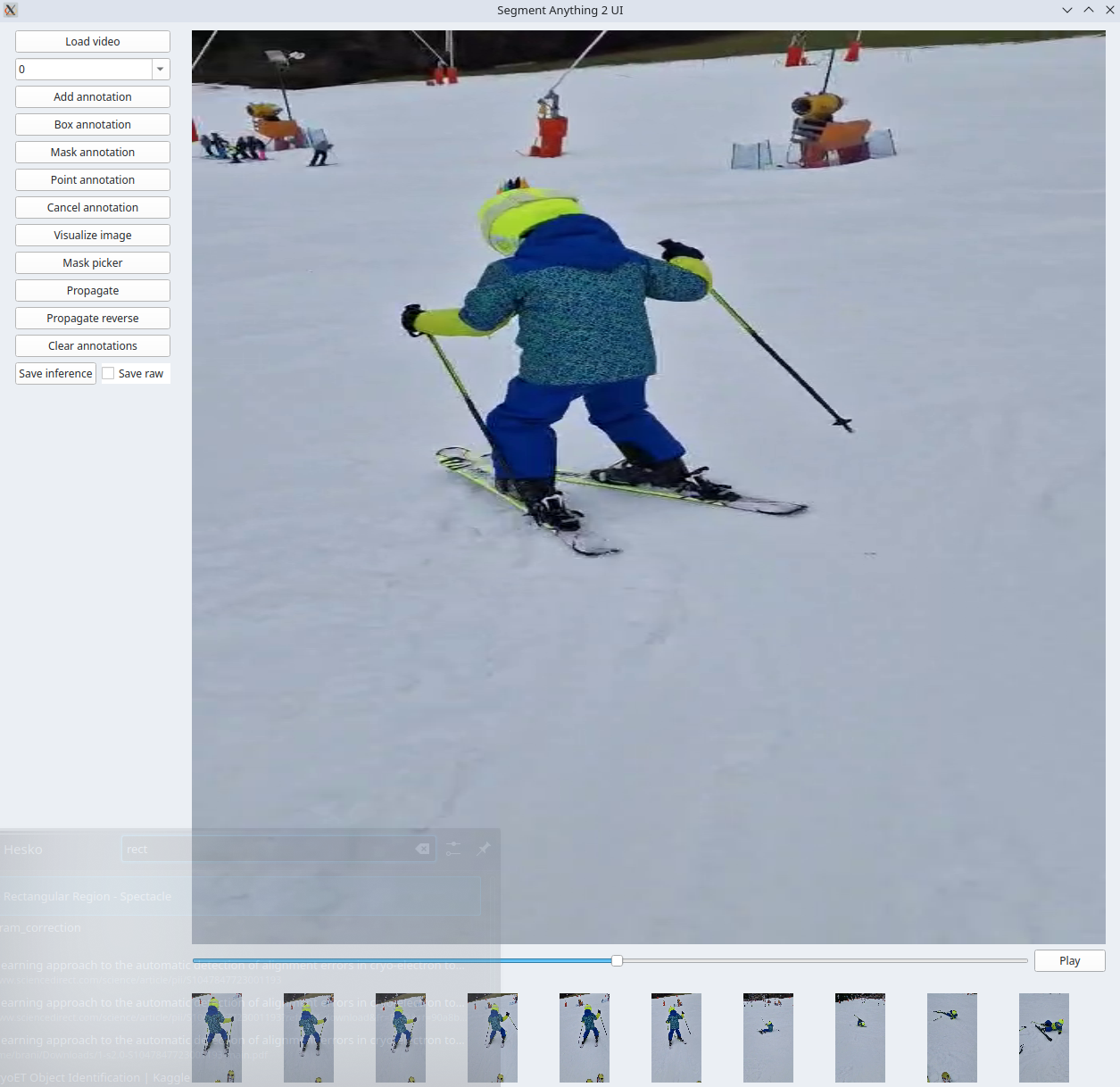Click the pin icon in the search overlay
This screenshot has height=1087, width=1120.
tap(484, 849)
